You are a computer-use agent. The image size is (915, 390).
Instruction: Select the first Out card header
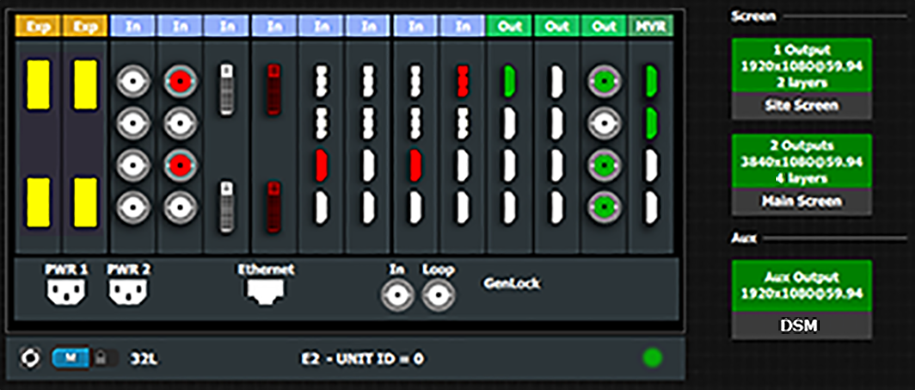509,26
